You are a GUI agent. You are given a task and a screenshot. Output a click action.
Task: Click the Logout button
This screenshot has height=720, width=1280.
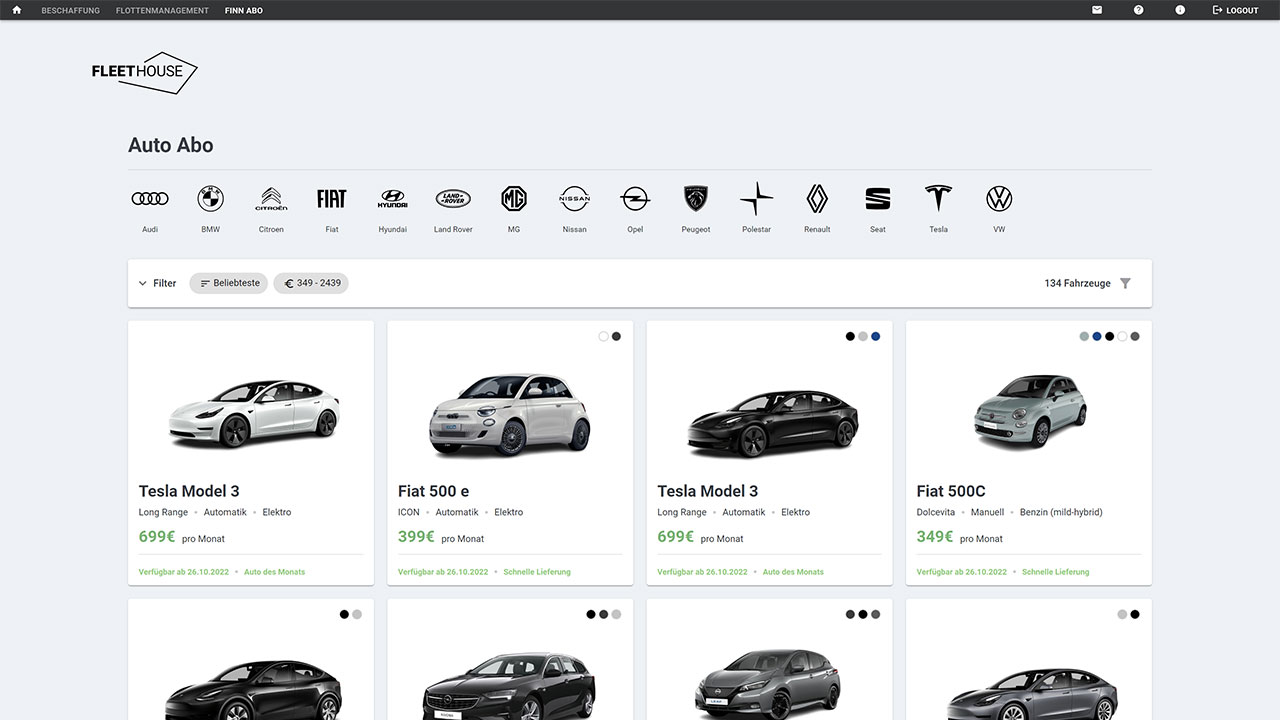(1235, 10)
